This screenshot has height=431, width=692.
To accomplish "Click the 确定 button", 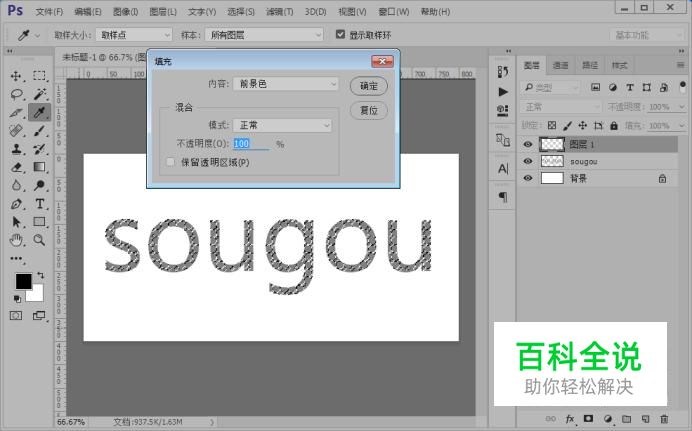I will click(369, 86).
